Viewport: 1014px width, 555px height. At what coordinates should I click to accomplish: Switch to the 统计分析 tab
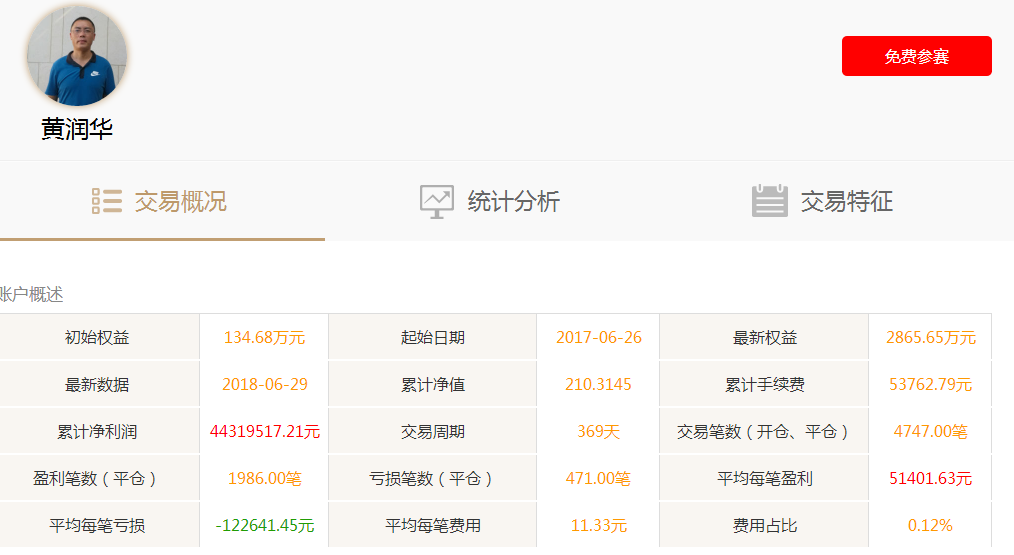(513, 202)
